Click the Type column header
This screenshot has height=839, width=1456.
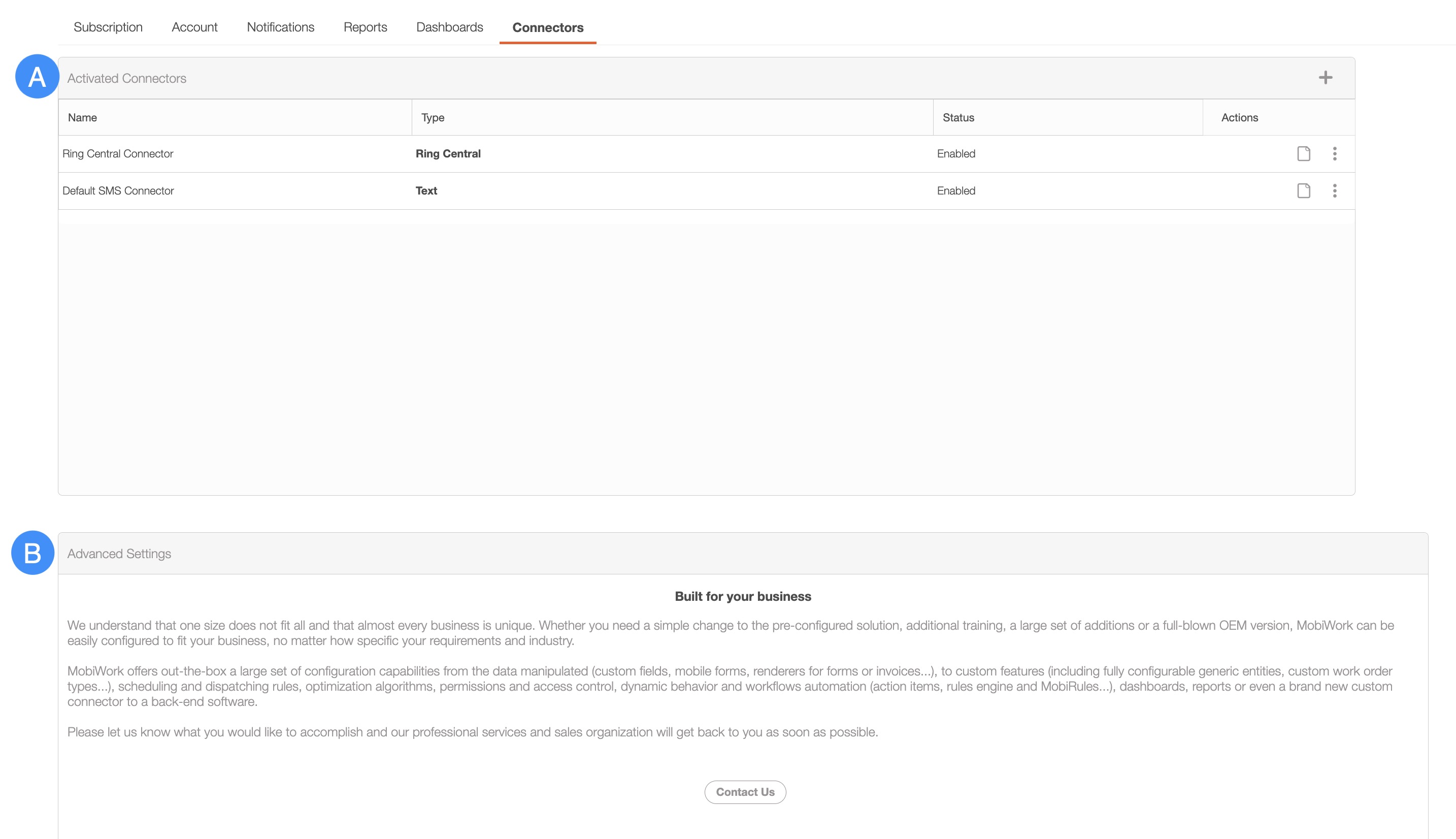coord(433,117)
